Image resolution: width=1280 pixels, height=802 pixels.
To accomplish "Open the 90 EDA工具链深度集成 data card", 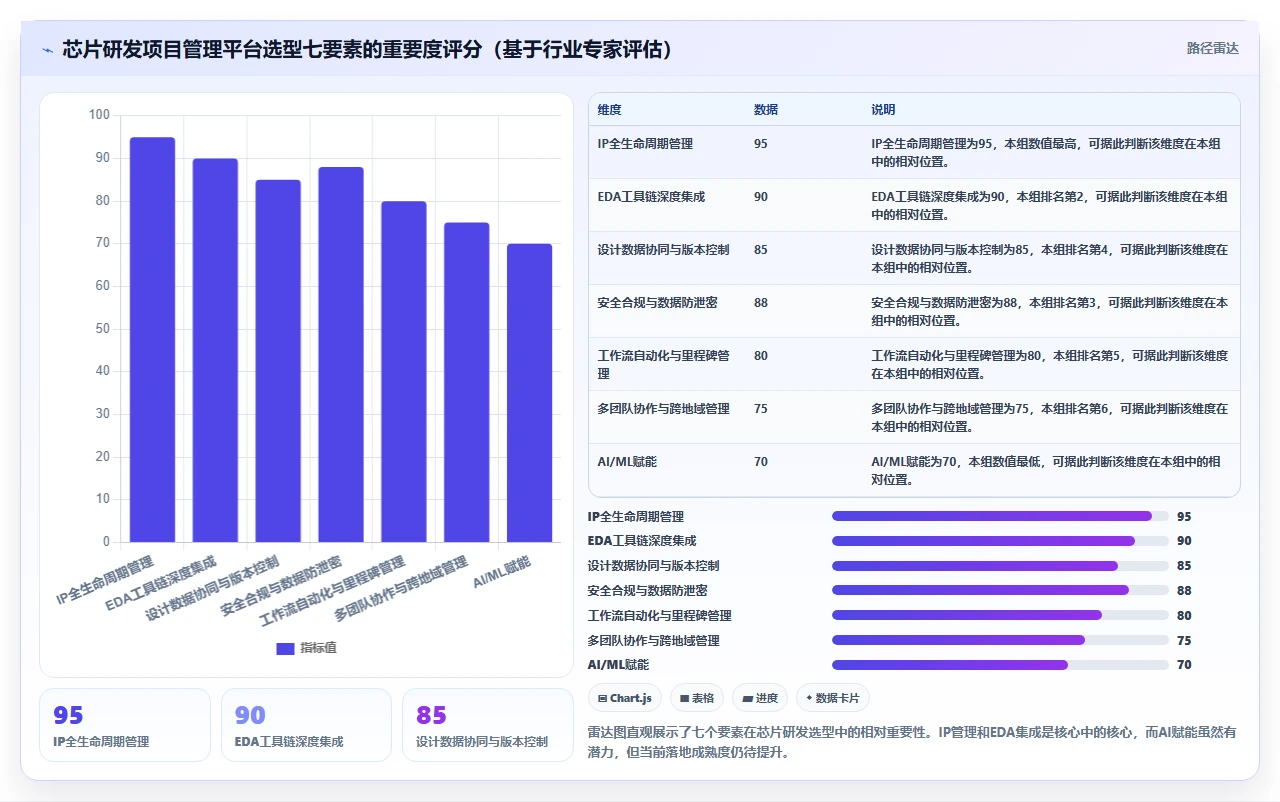I will tap(306, 725).
